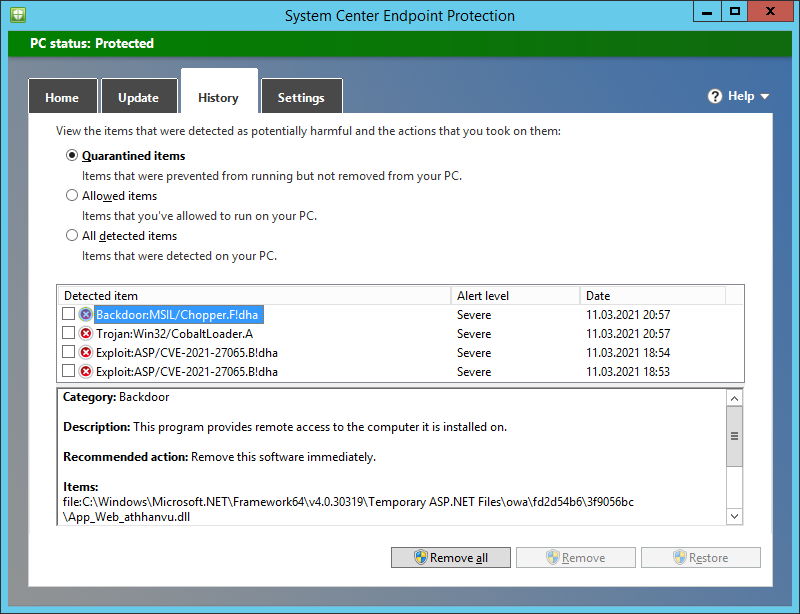Click the red threat icon on the 18:53 Exploit row
The image size is (800, 614).
(x=86, y=372)
